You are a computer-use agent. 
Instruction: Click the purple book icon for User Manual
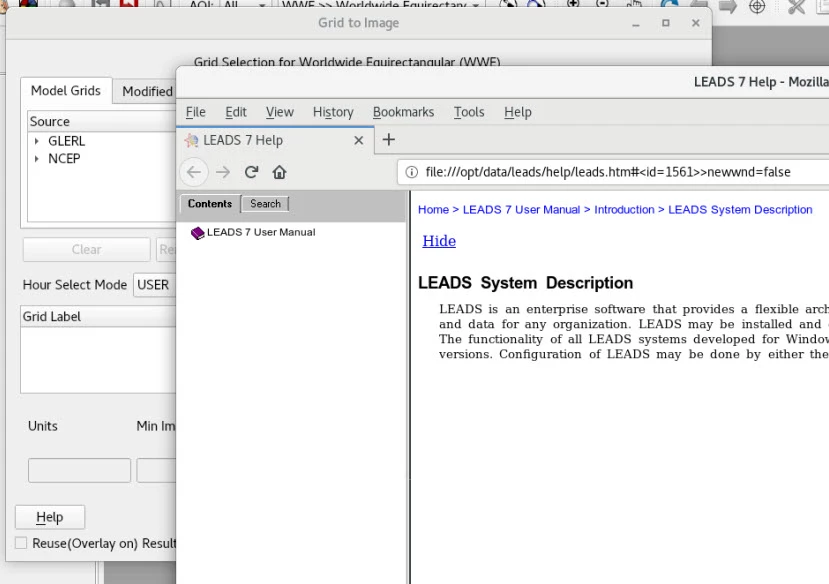click(x=197, y=233)
